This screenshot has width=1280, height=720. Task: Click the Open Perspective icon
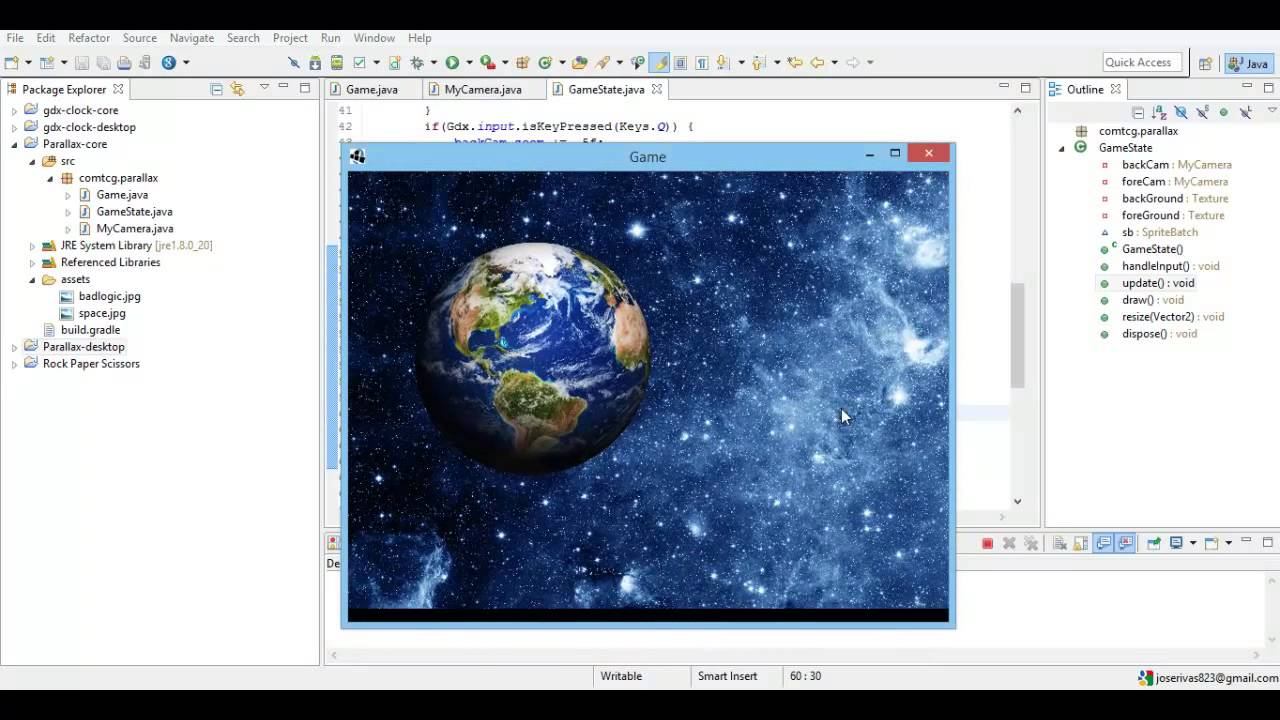pyautogui.click(x=1205, y=63)
